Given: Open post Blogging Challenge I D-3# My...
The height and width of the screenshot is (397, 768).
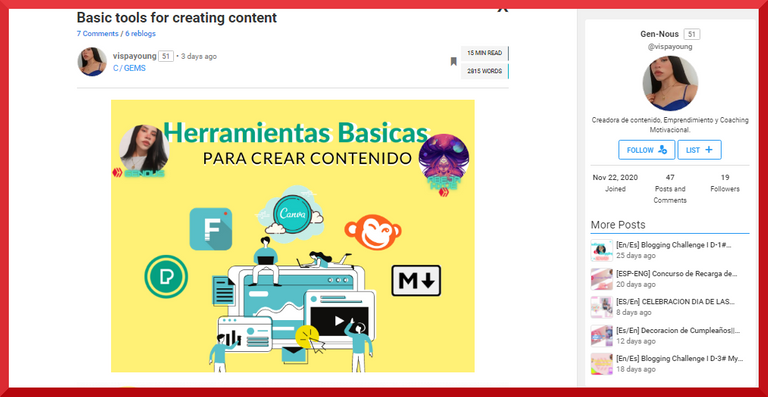Looking at the screenshot, I should (x=679, y=358).
